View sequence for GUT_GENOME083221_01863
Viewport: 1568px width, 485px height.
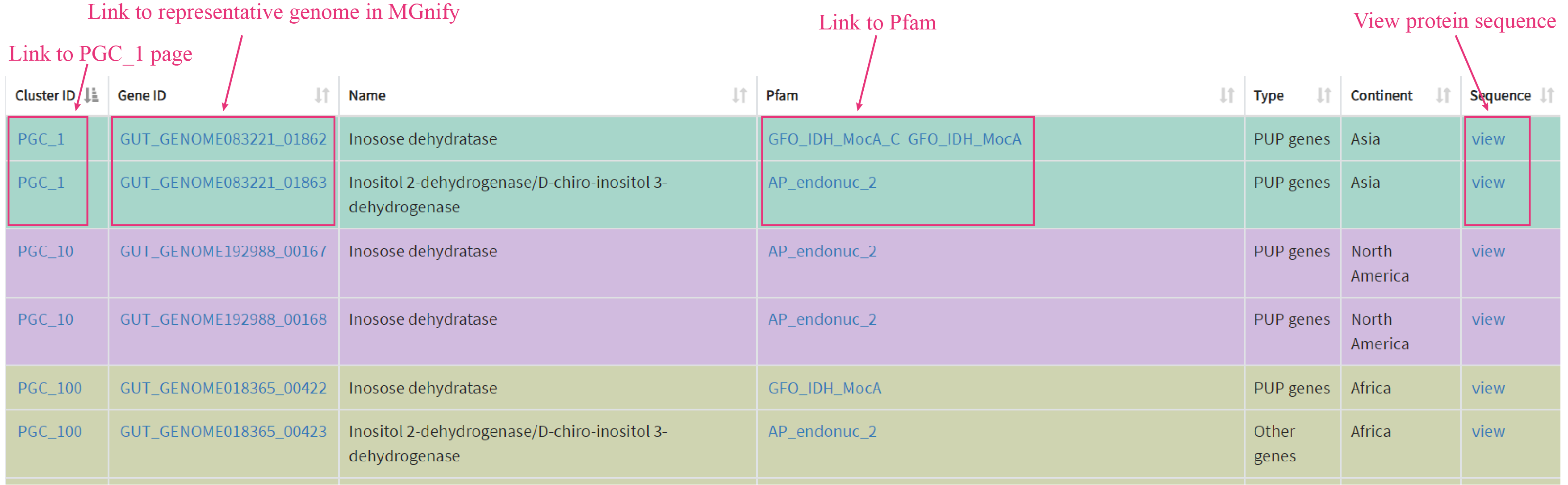[x=1488, y=182]
